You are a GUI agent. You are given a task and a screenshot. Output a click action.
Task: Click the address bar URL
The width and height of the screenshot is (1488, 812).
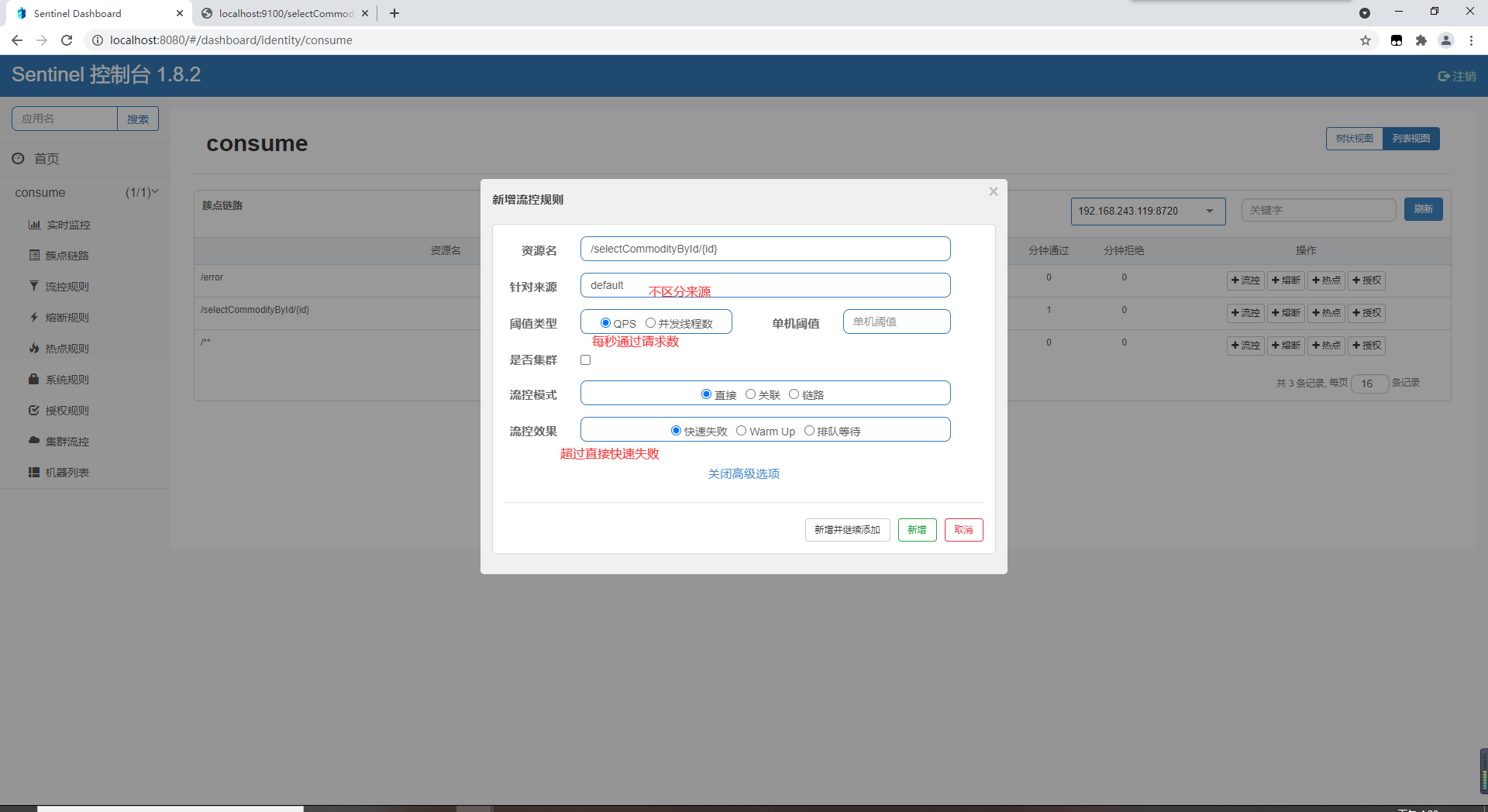(231, 40)
